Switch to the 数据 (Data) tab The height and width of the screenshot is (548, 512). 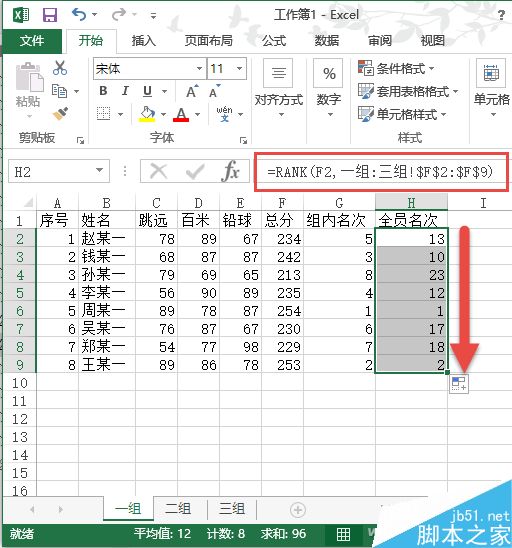[327, 41]
